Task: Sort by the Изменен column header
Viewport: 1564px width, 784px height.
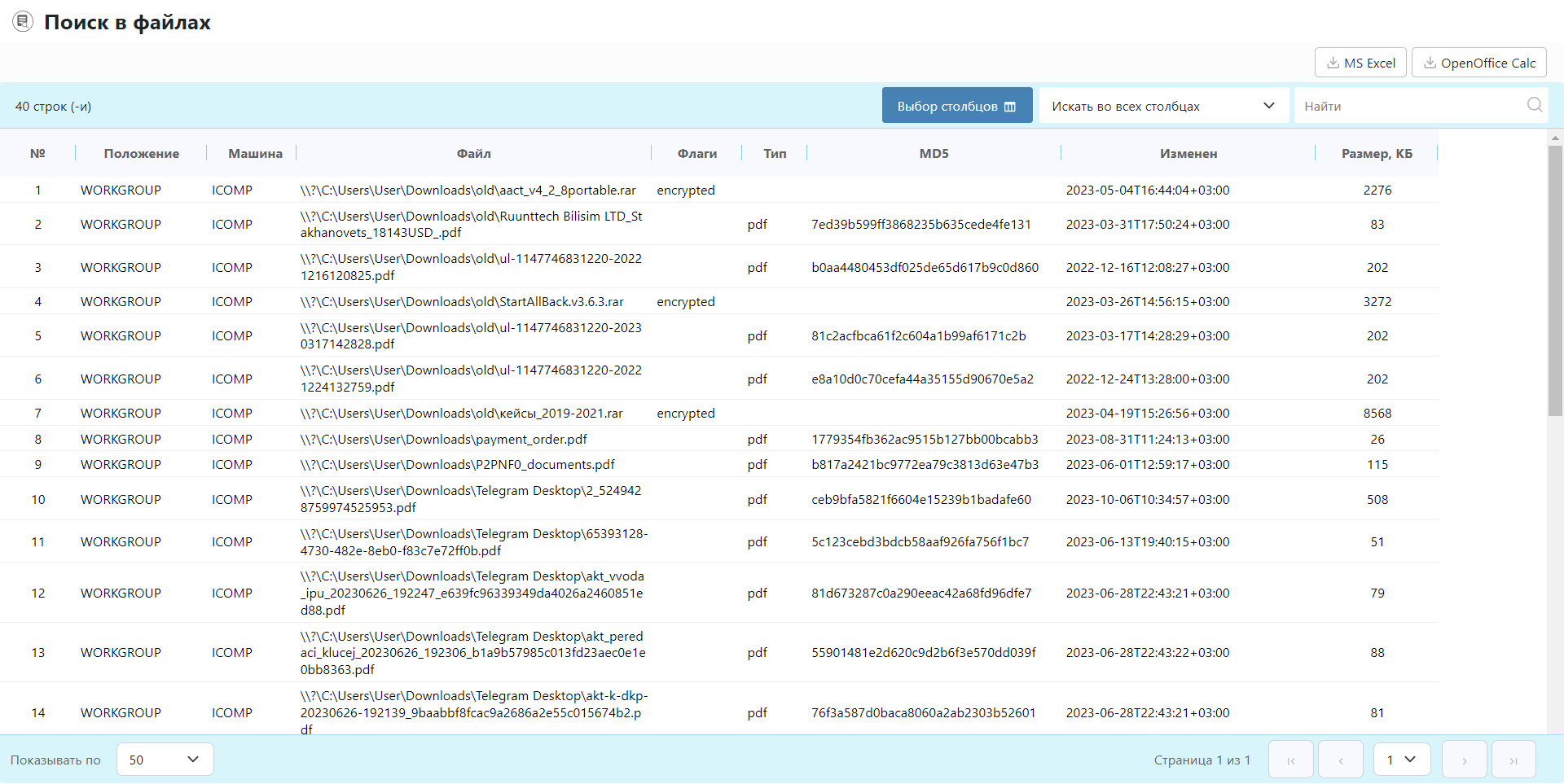Action: pyautogui.click(x=1188, y=153)
